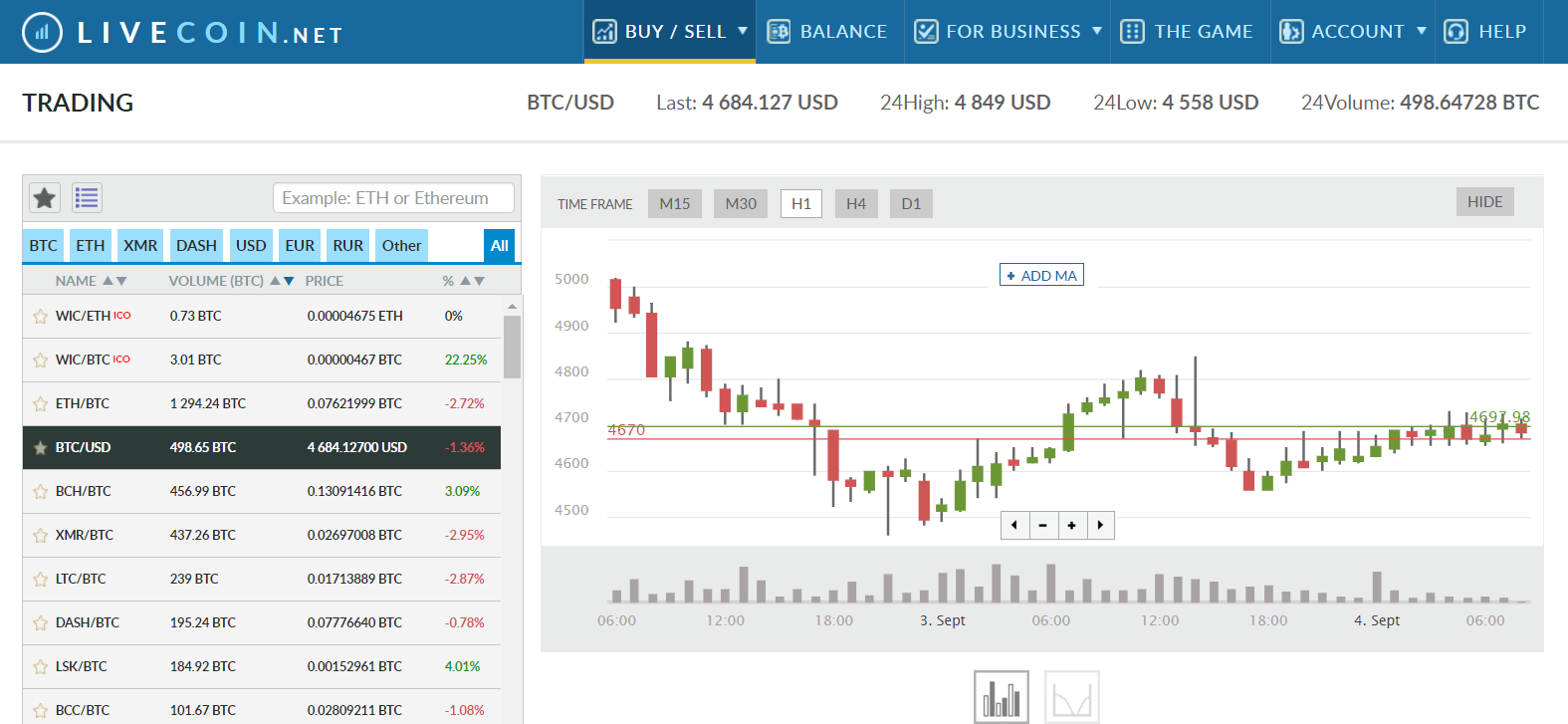Filter pairs by the USD tab
This screenshot has width=1568, height=724.
(251, 246)
